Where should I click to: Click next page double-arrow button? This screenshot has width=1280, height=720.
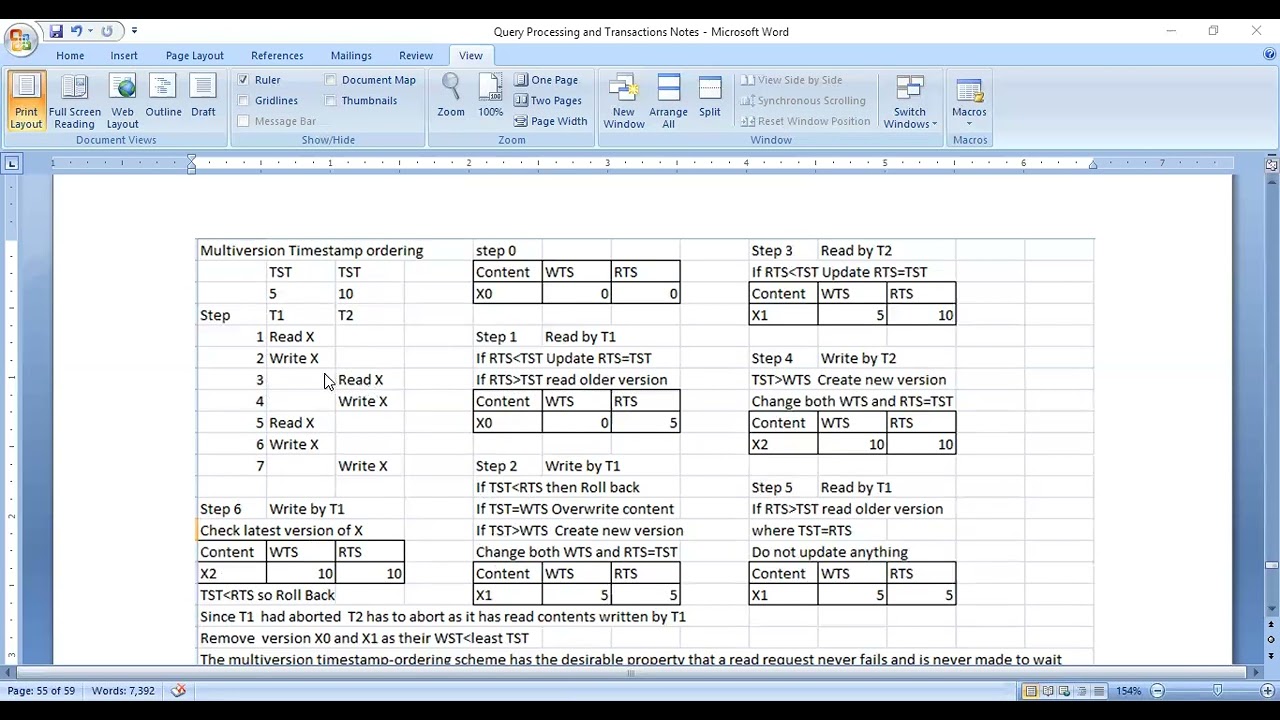click(1271, 655)
